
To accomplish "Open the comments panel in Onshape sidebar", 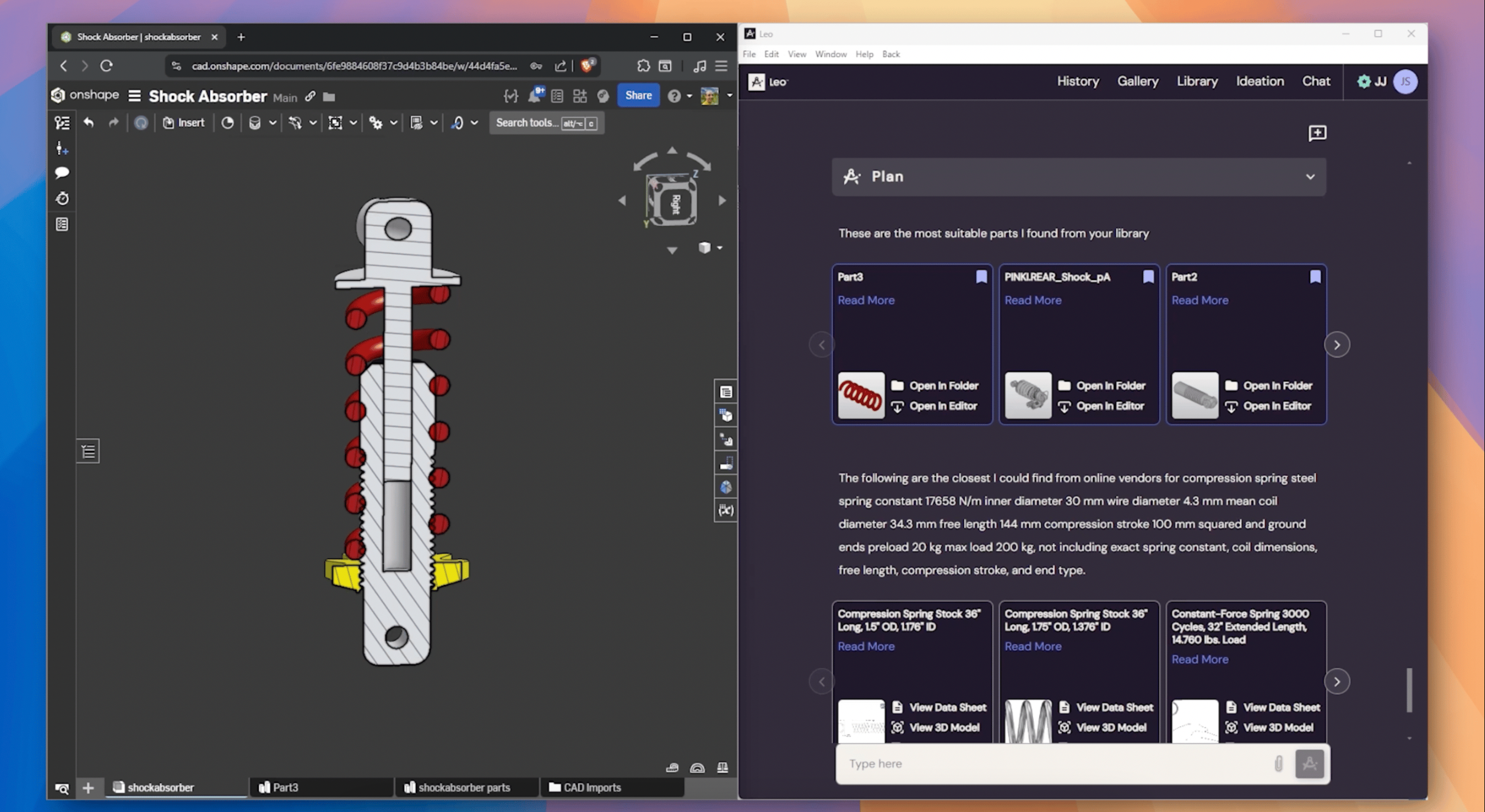I will pyautogui.click(x=61, y=172).
